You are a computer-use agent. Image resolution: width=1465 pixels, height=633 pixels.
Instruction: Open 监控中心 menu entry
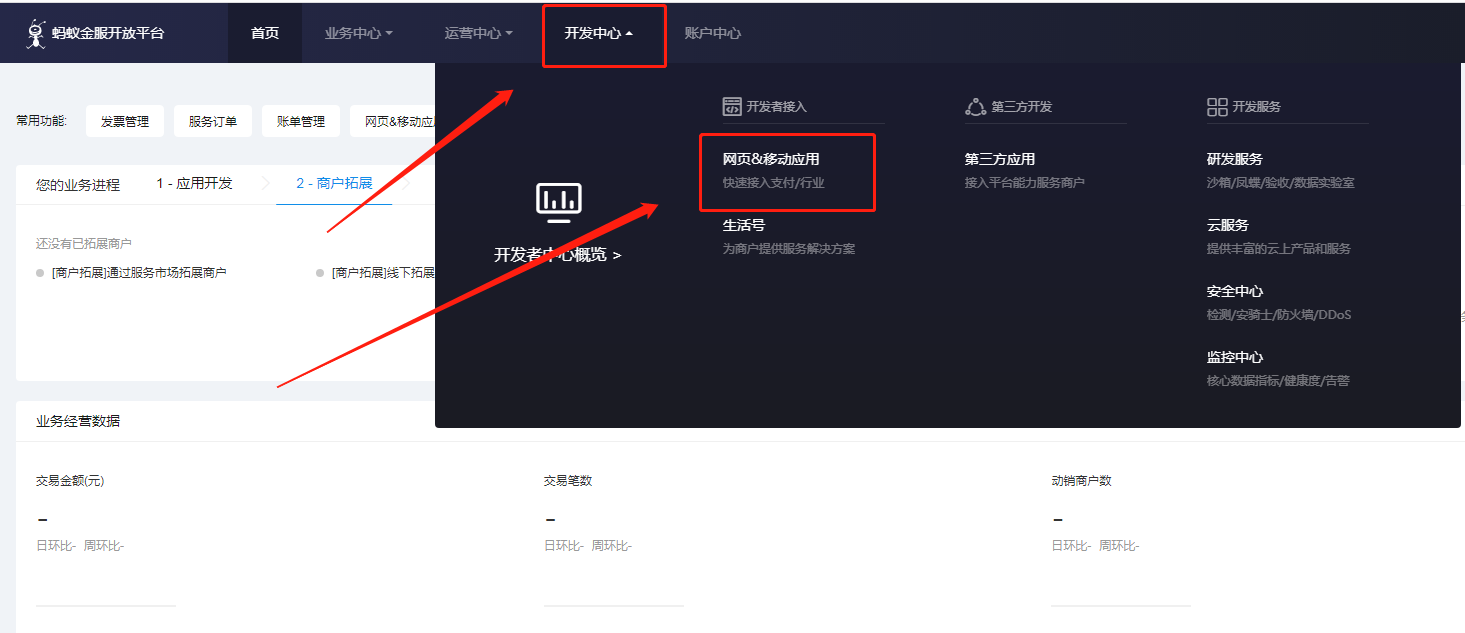pyautogui.click(x=1235, y=357)
